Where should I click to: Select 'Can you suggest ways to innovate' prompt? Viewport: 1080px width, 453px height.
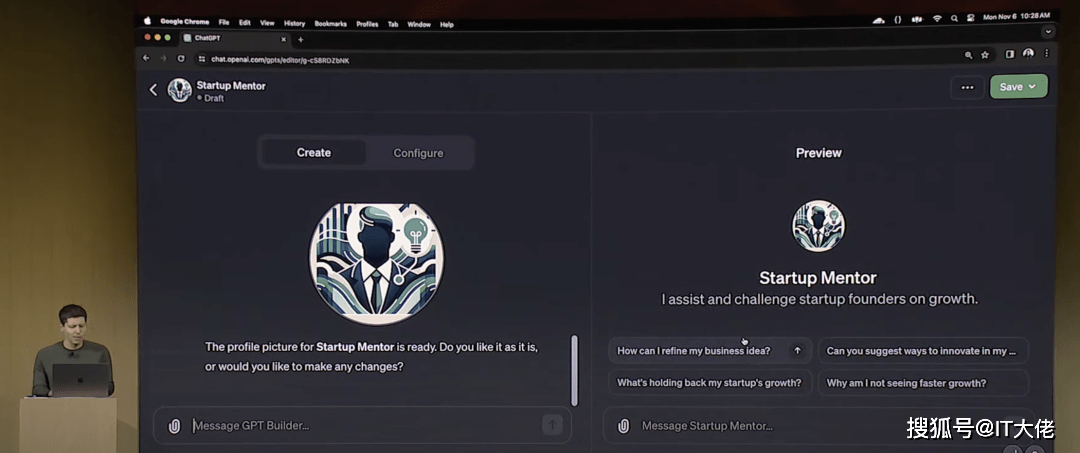coord(922,350)
